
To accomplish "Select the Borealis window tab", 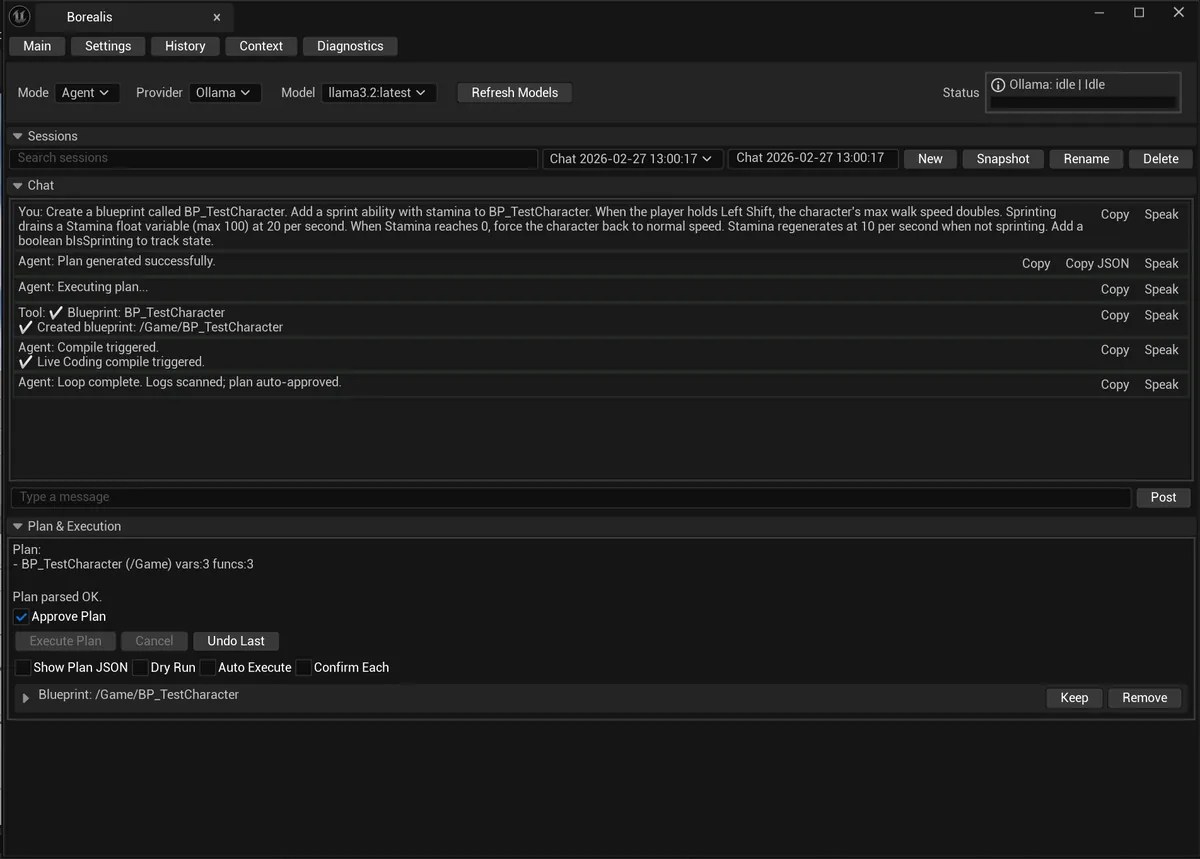I will pyautogui.click(x=134, y=17).
